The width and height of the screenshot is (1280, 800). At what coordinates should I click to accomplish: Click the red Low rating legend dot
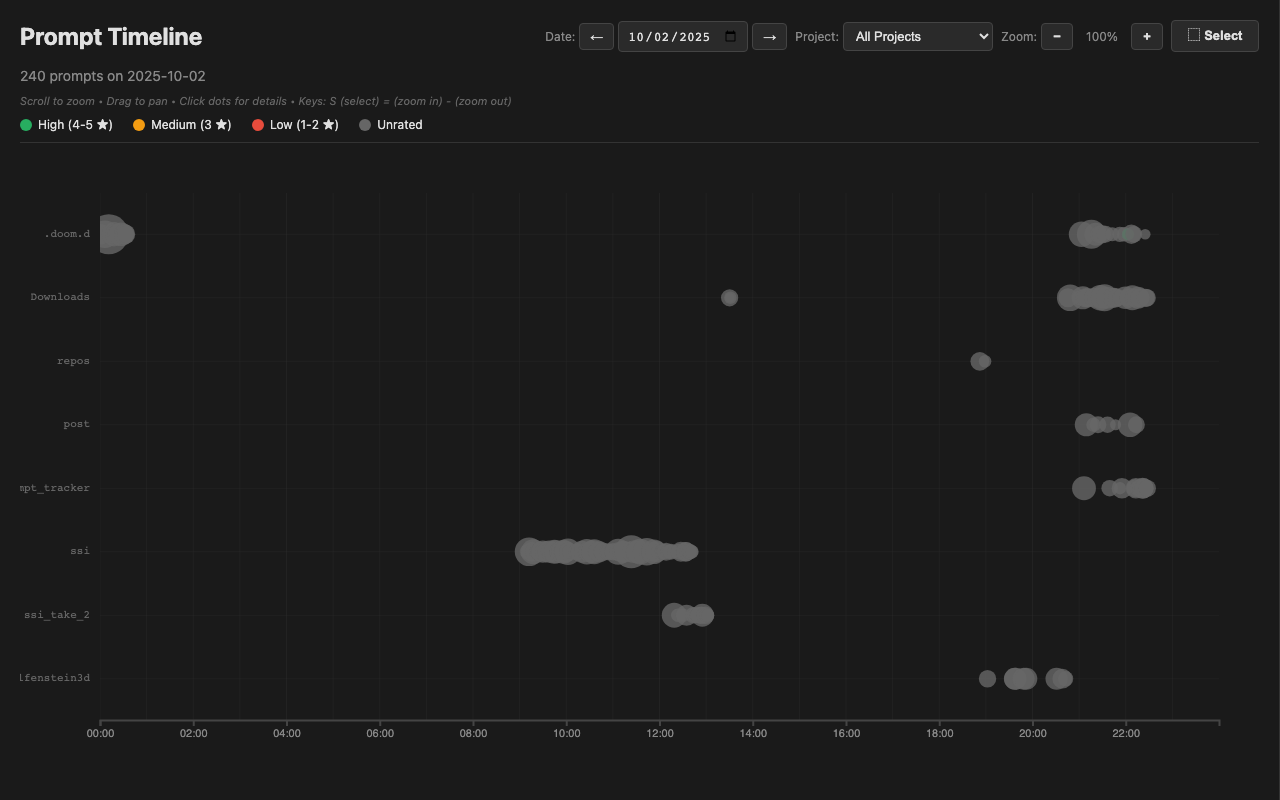tap(258, 125)
